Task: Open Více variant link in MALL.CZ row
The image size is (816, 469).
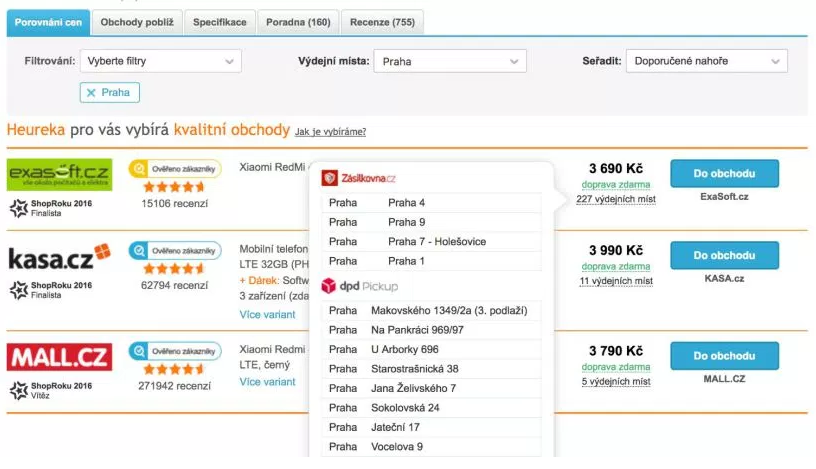Action: tap(267, 382)
